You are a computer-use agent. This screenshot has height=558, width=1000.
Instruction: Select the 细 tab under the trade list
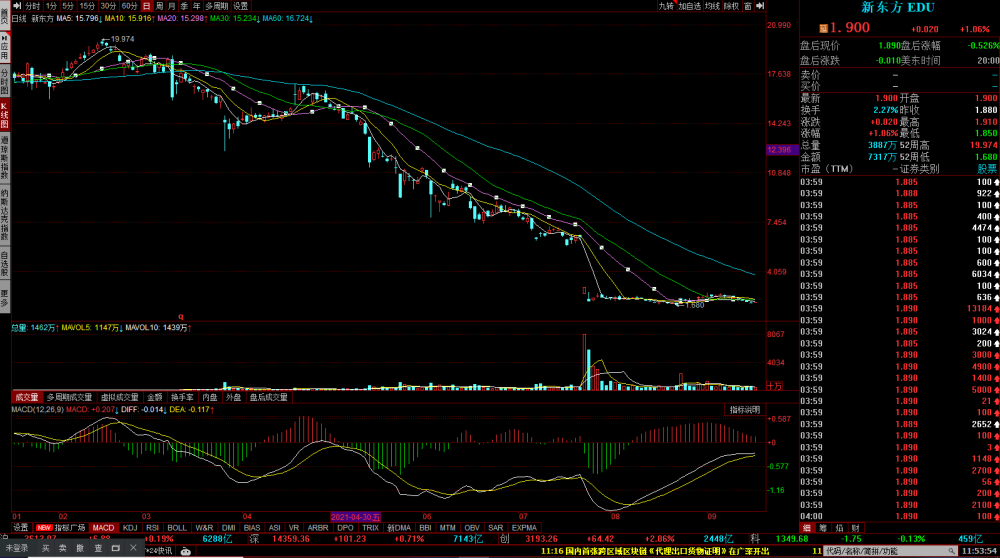coord(806,528)
